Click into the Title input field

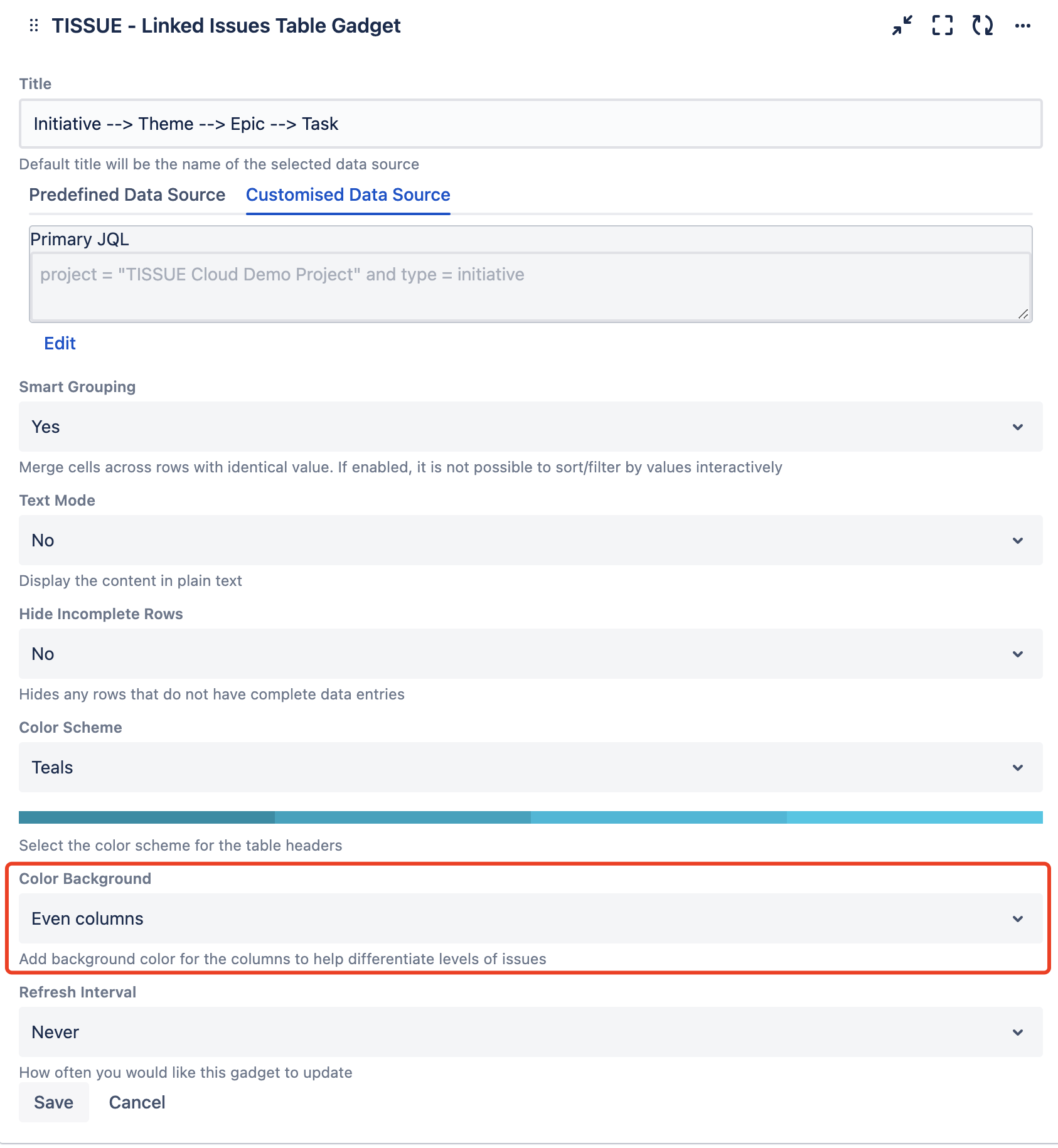pyautogui.click(x=530, y=124)
